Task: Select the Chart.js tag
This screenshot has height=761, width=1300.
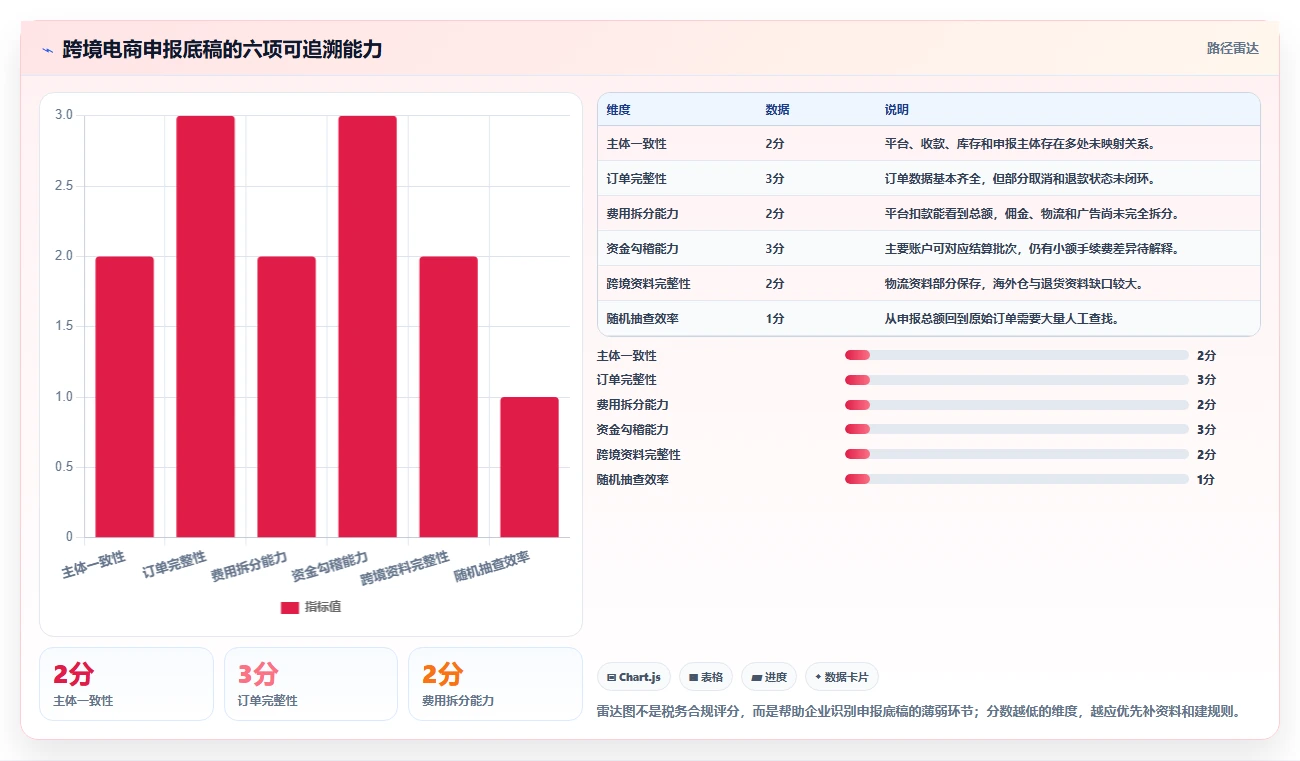Action: [634, 677]
